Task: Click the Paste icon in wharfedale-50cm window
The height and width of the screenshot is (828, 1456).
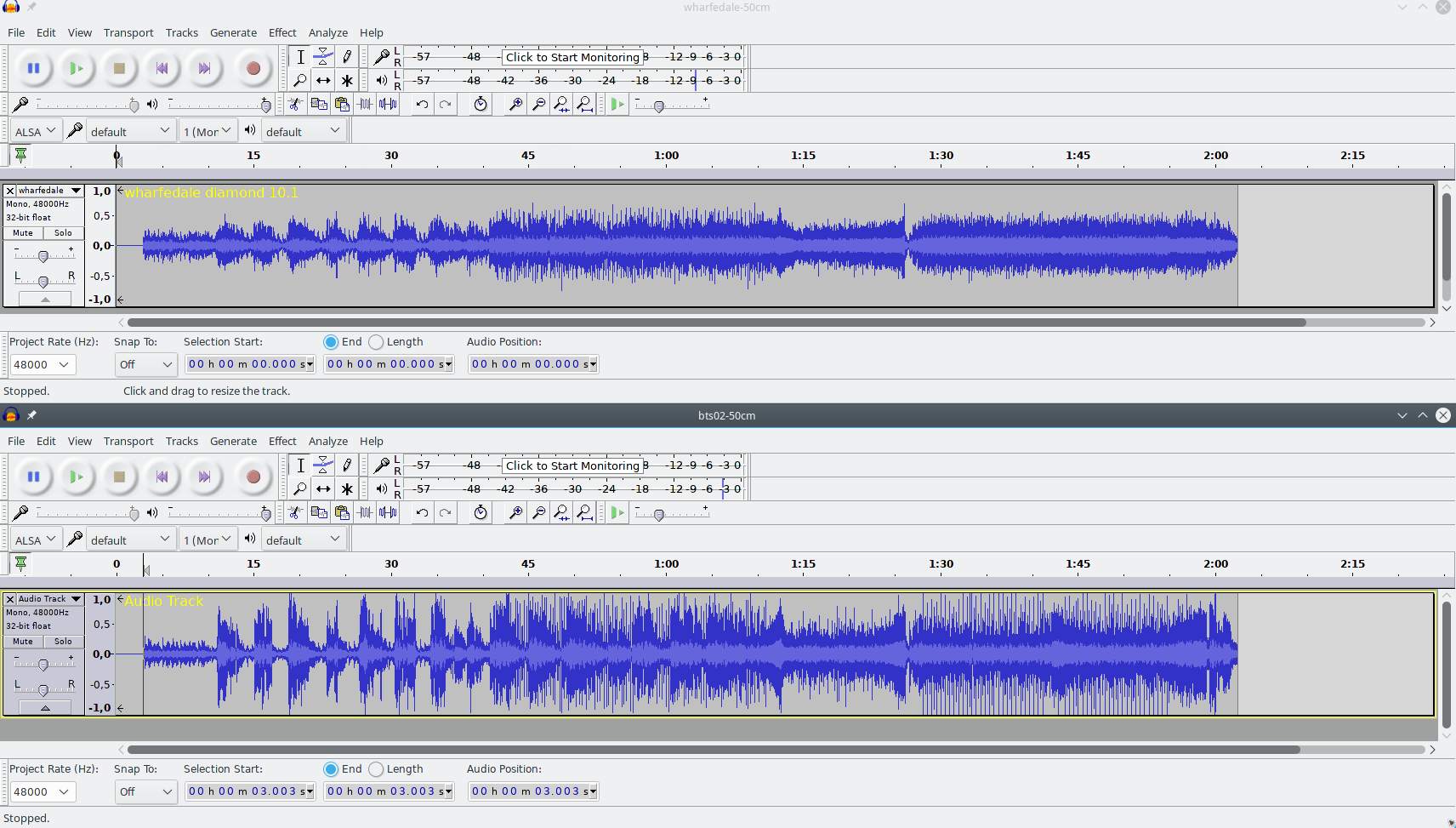Action: click(342, 104)
